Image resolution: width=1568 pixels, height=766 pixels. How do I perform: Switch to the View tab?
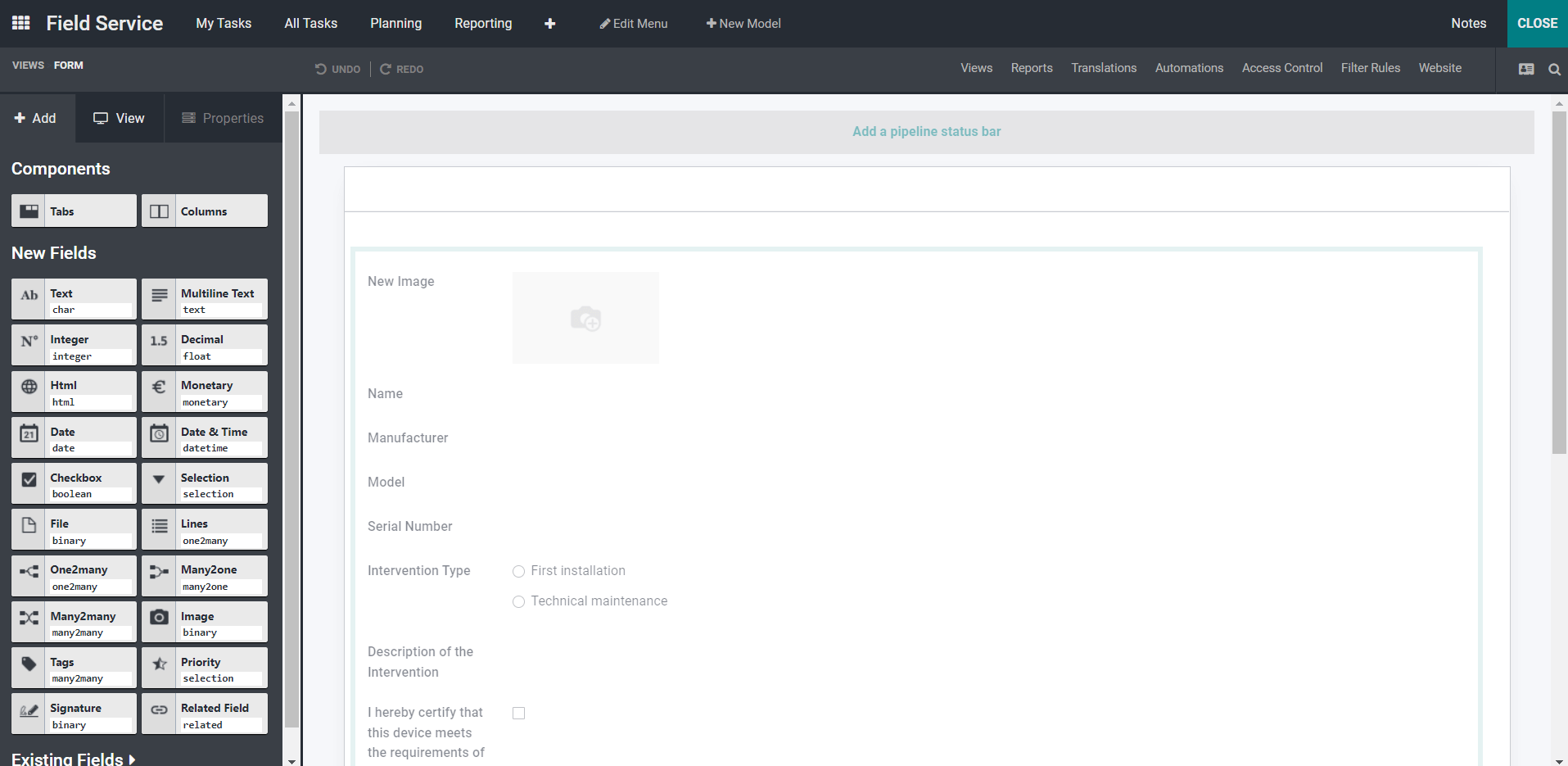coord(120,118)
